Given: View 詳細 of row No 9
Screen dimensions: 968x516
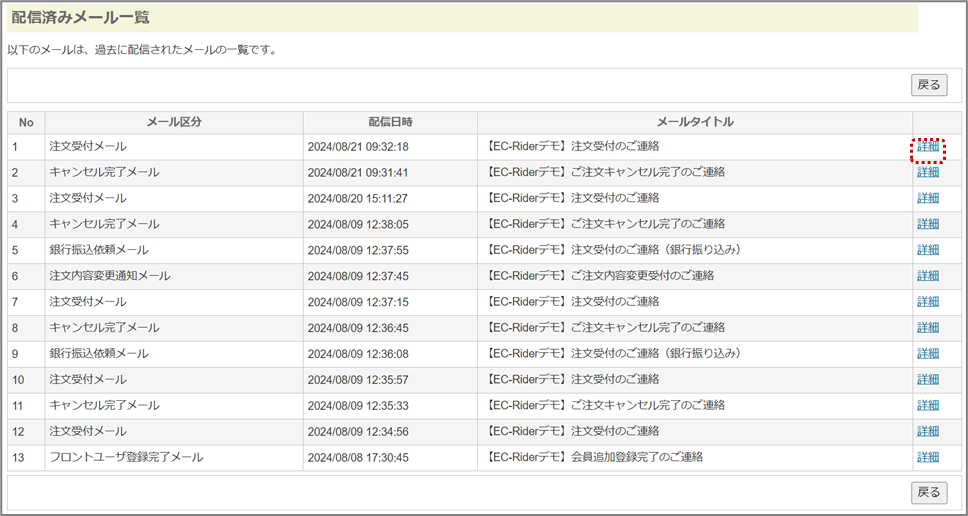Looking at the screenshot, I should pos(928,354).
